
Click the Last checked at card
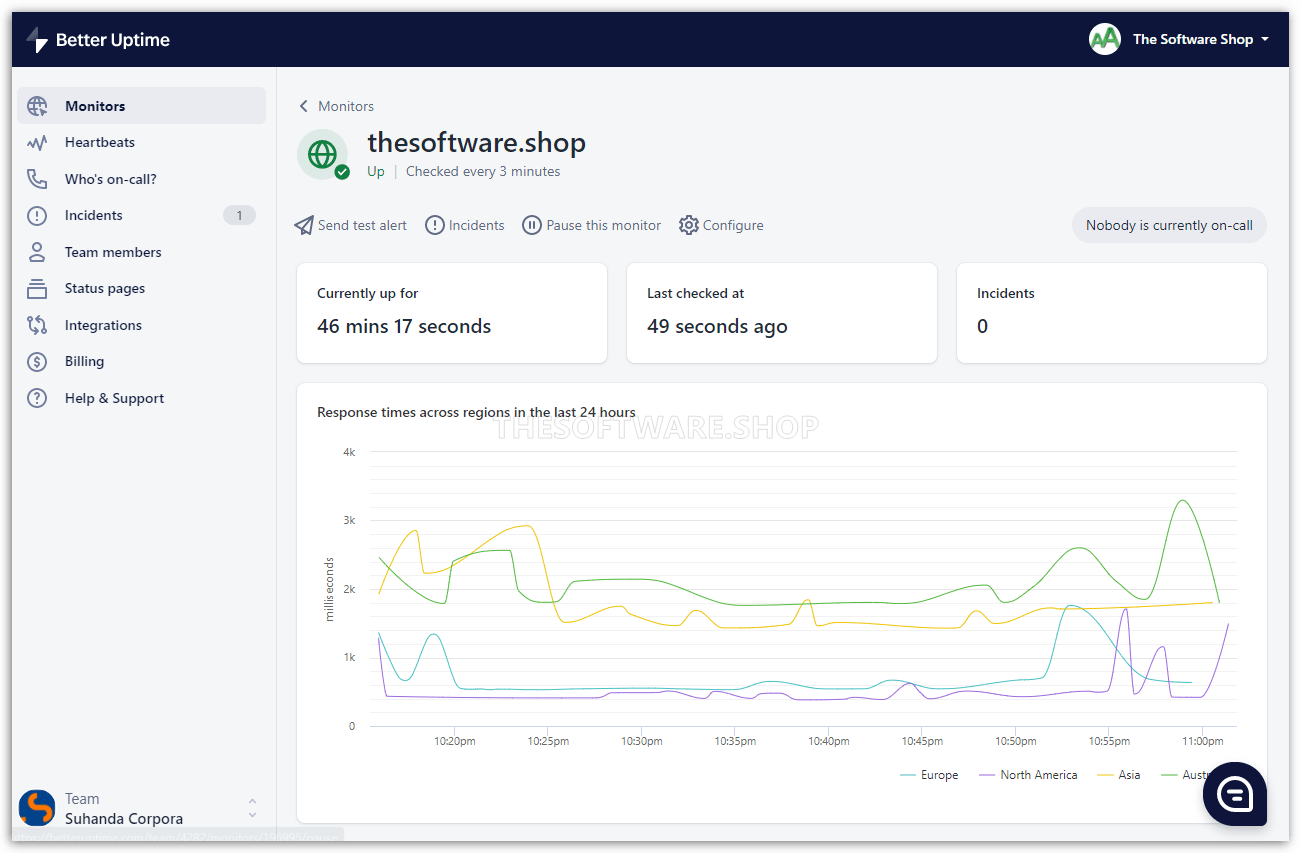(782, 313)
